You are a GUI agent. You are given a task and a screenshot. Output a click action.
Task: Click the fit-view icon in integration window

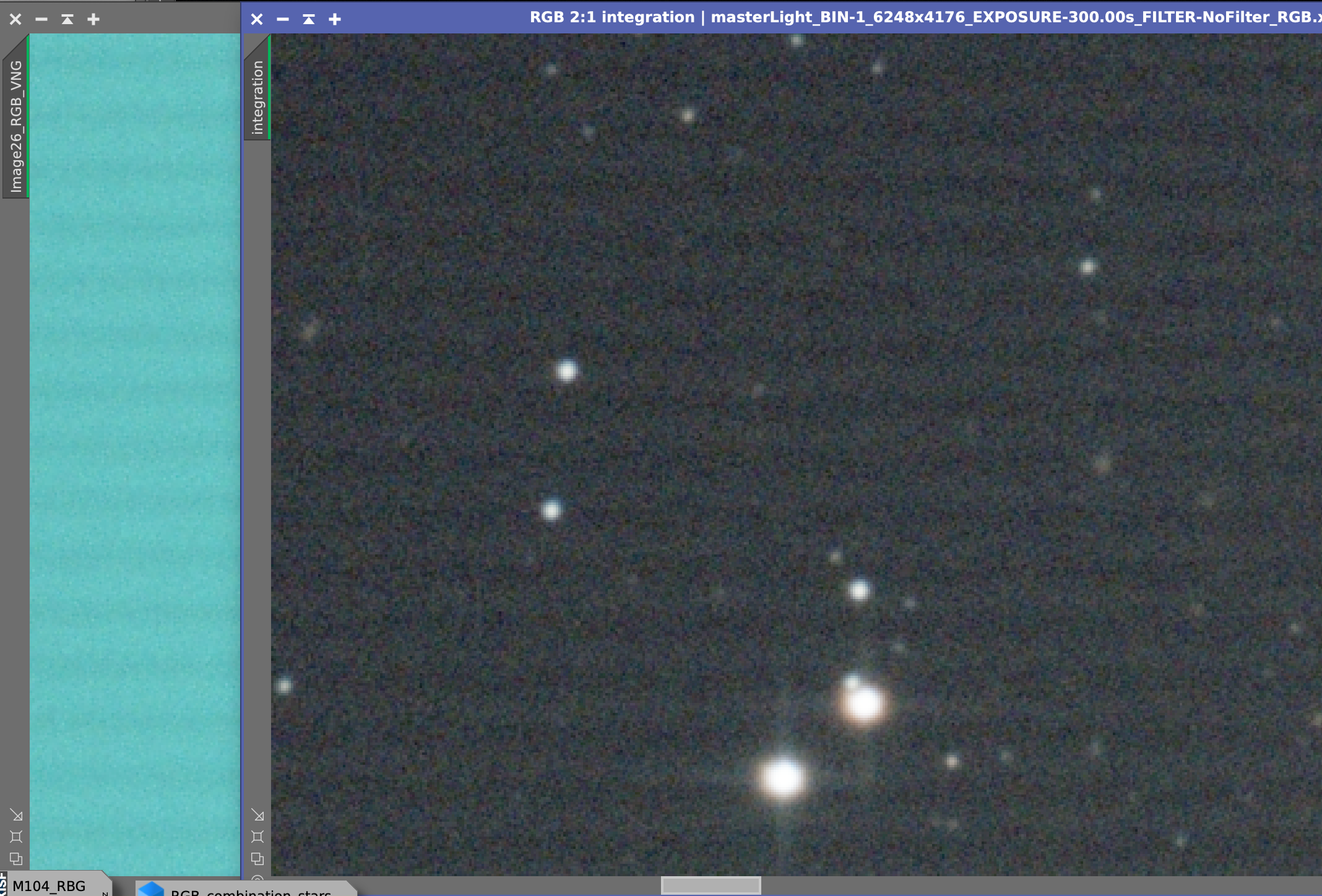coord(258,837)
